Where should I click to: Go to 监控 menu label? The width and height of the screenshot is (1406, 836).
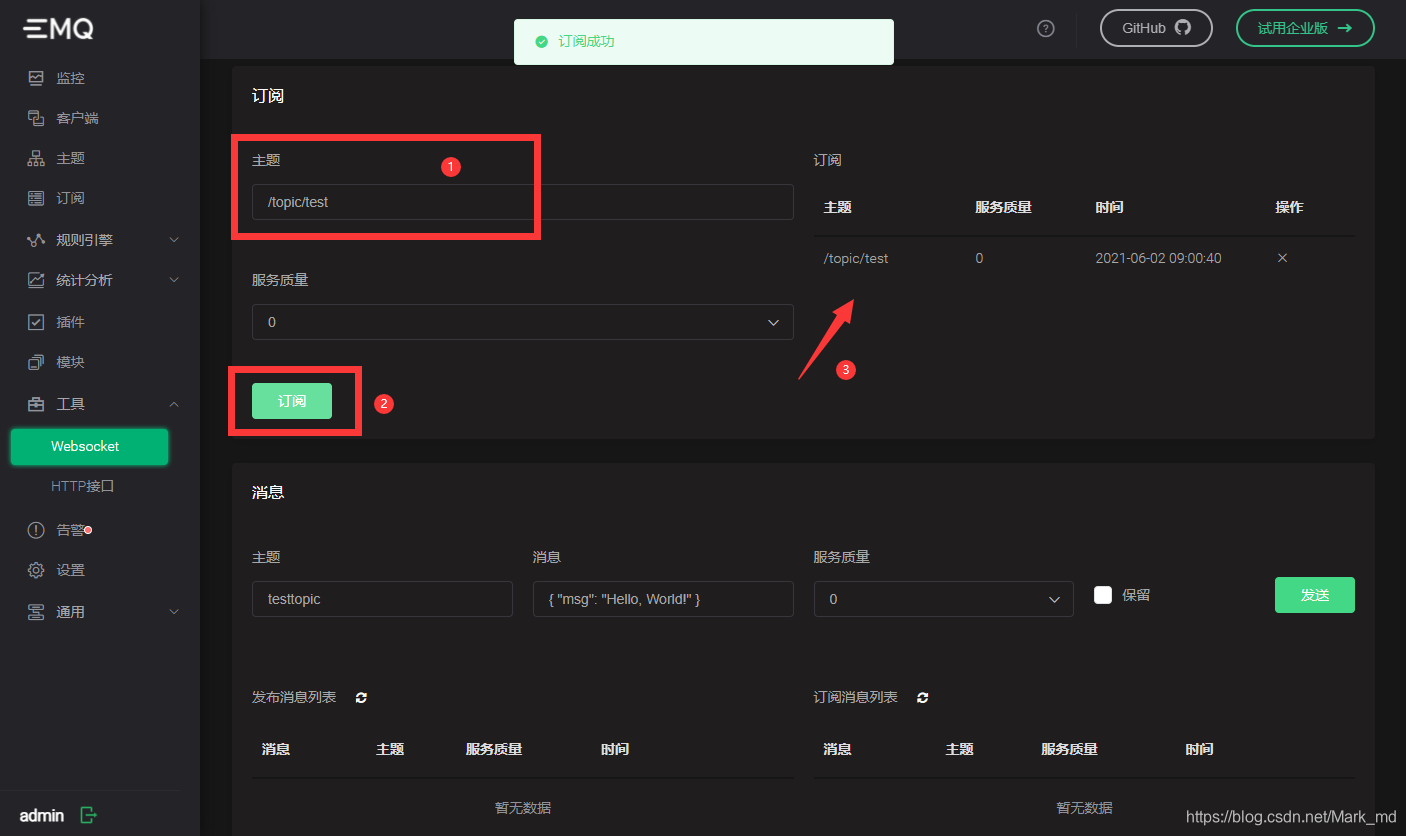click(71, 78)
